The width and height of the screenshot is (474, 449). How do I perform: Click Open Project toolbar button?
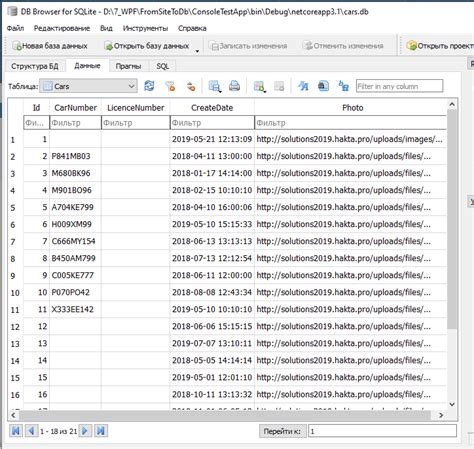440,46
